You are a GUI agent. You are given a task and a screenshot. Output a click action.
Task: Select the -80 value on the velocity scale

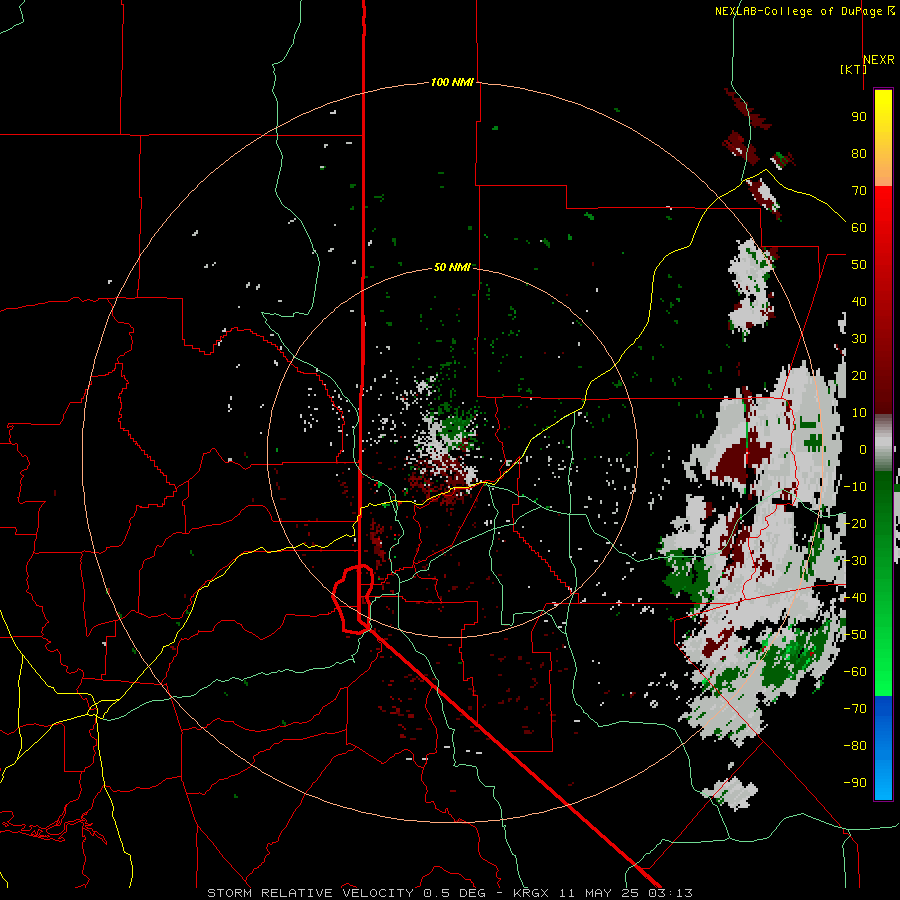click(x=855, y=746)
